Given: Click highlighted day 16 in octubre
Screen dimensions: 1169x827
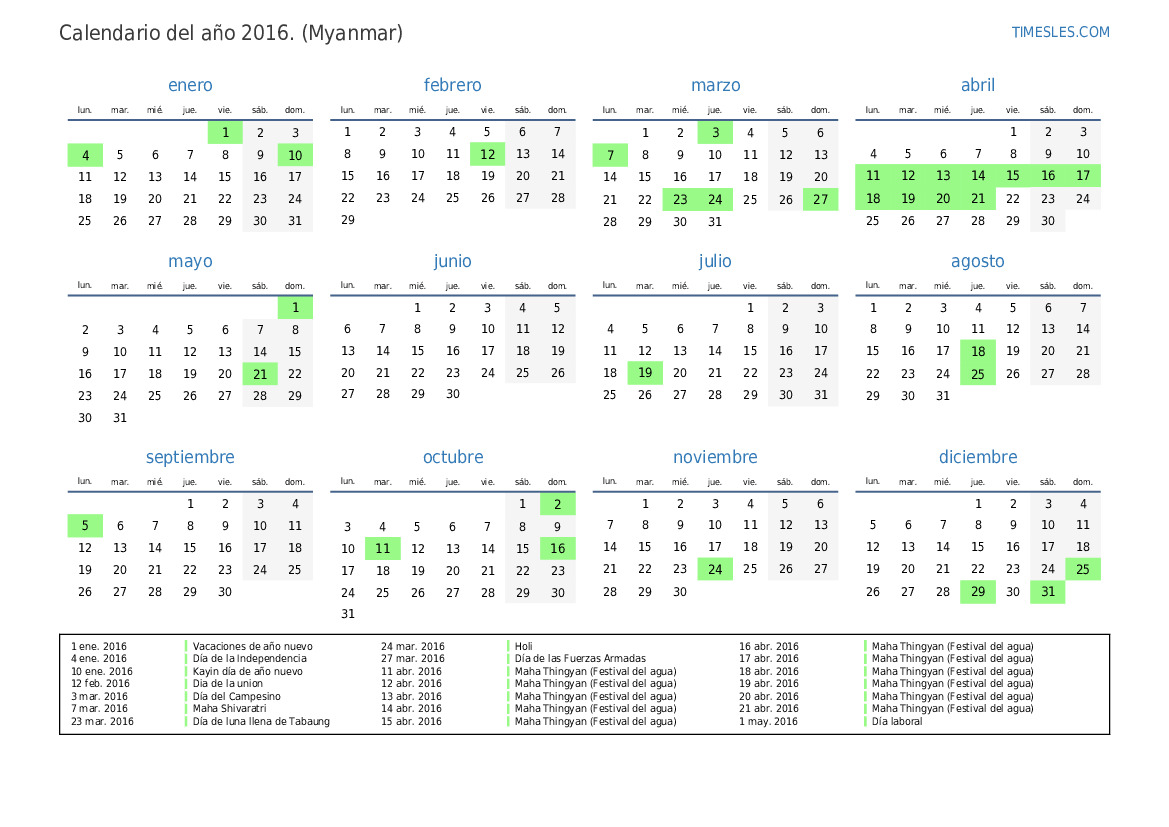Looking at the screenshot, I should pos(558,548).
